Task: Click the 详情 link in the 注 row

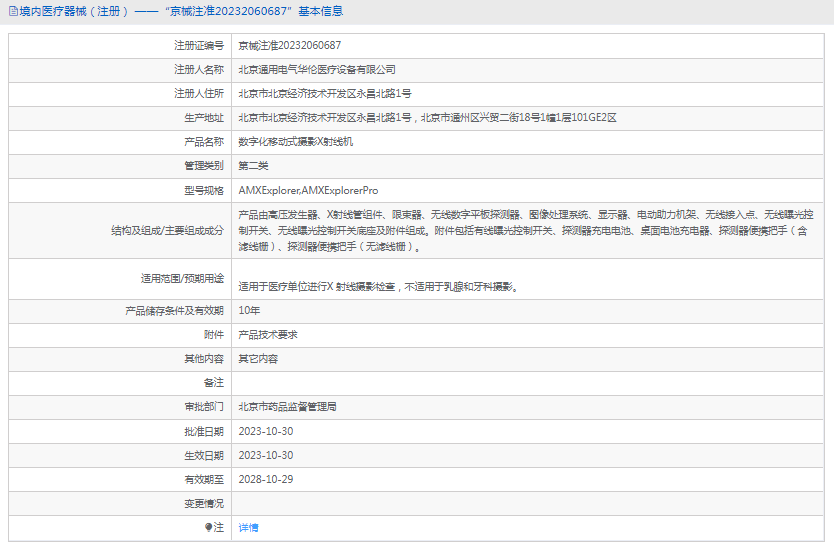Action: pyautogui.click(x=248, y=528)
